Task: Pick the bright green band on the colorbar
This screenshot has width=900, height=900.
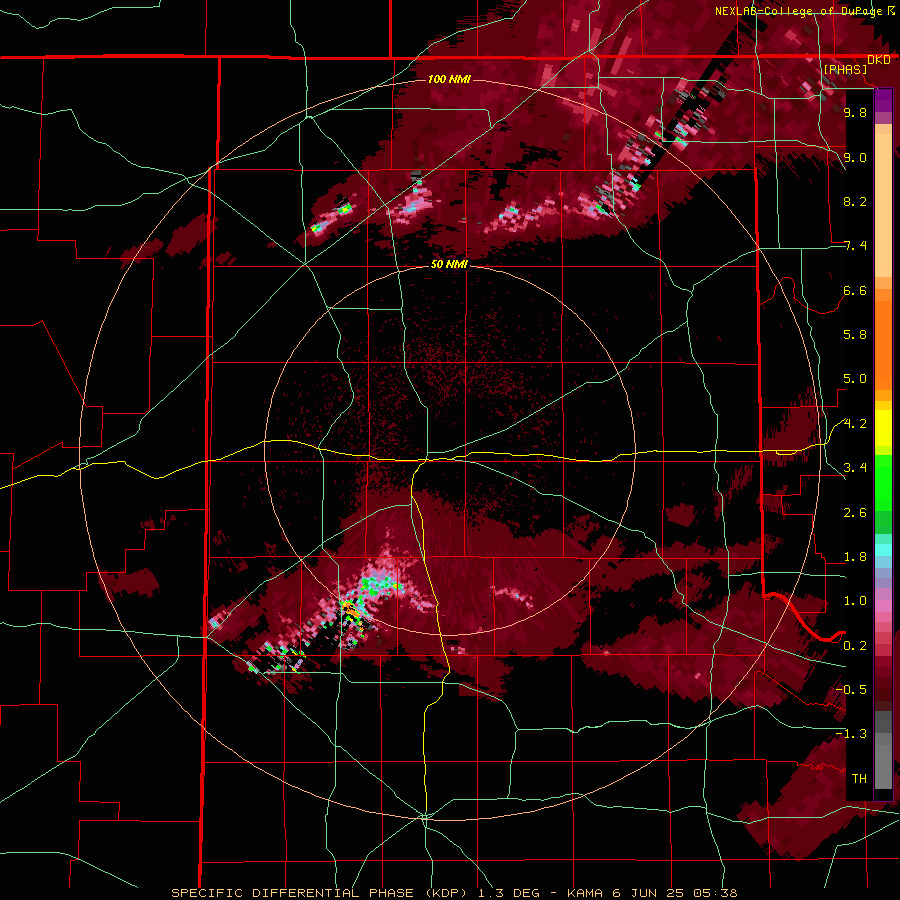Action: 883,483
